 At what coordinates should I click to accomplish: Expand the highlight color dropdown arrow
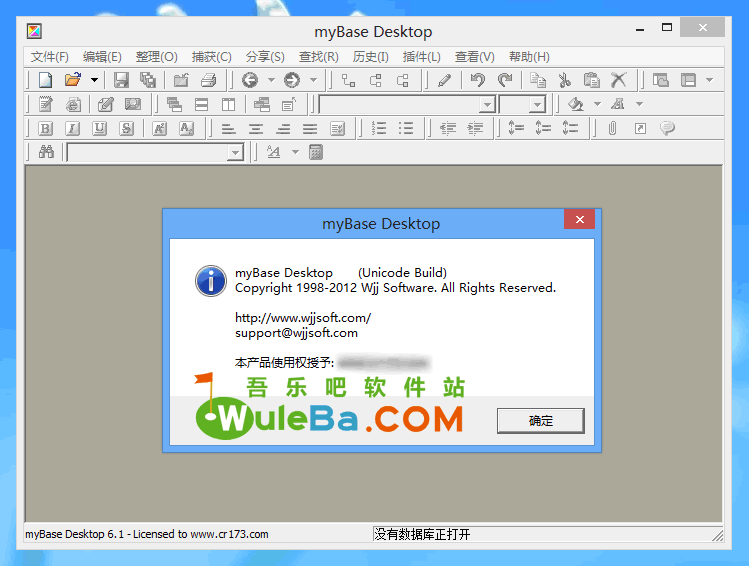[x=597, y=104]
